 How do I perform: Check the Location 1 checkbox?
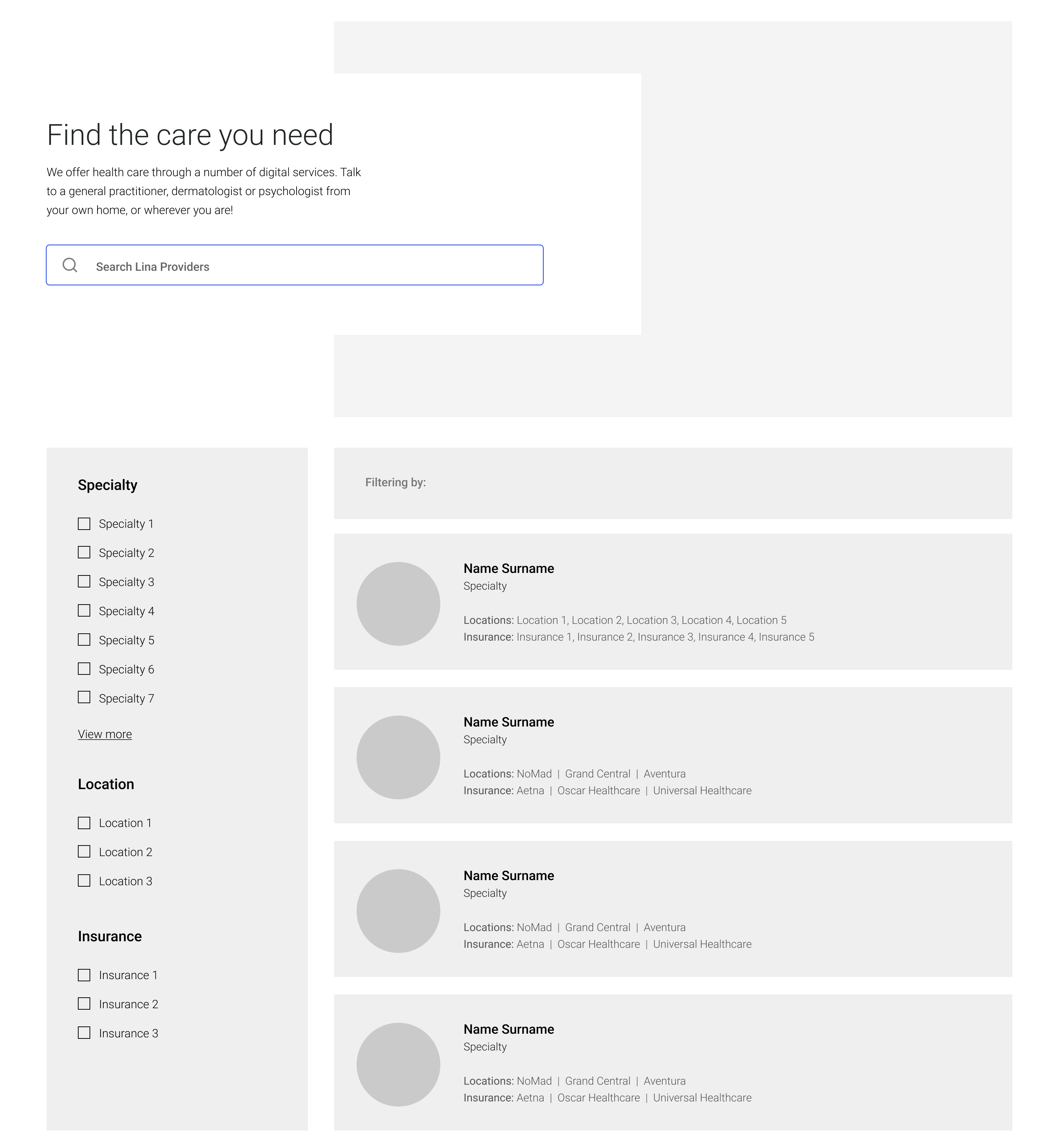tap(84, 823)
